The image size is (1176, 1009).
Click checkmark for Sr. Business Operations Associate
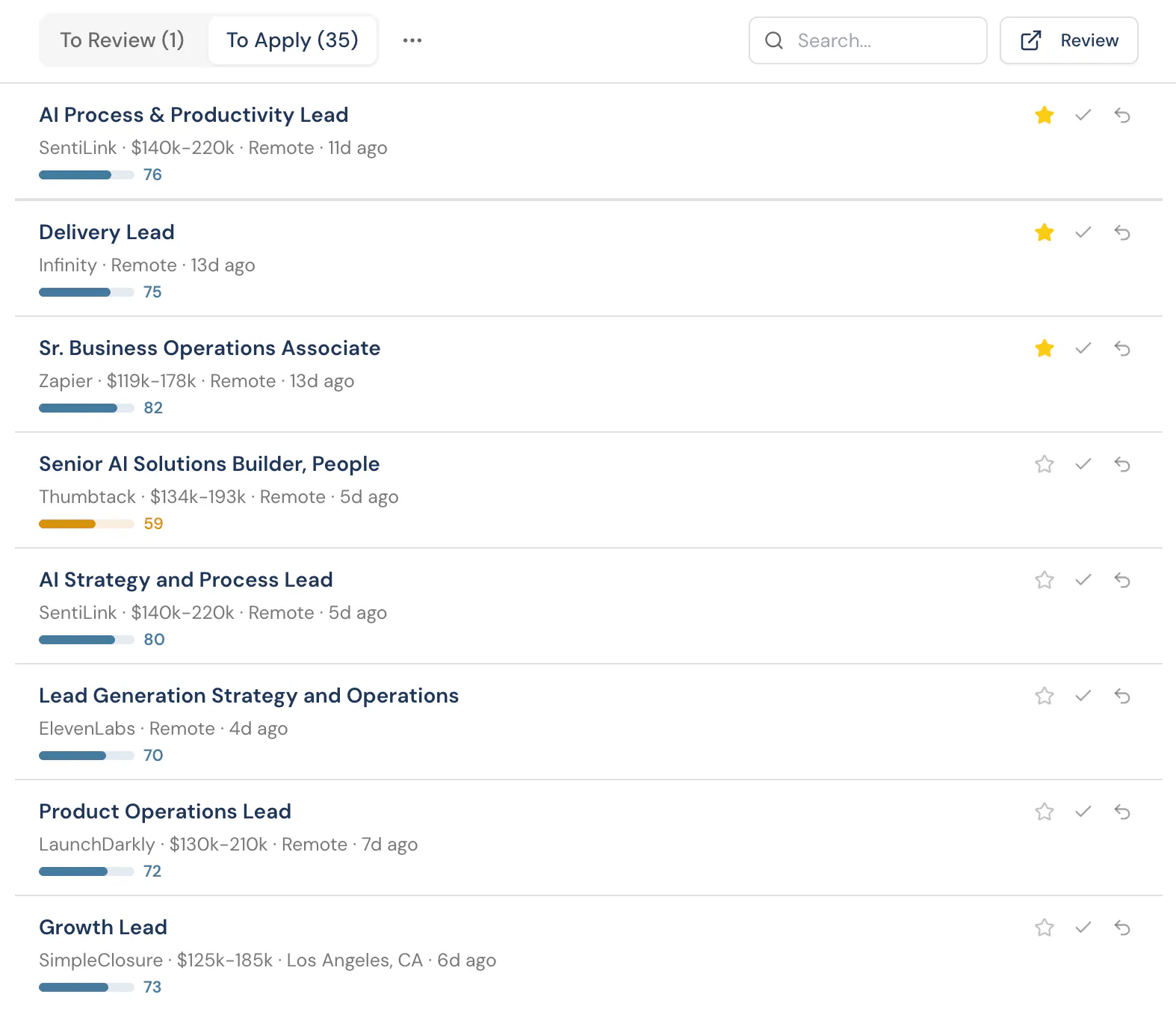click(1083, 348)
